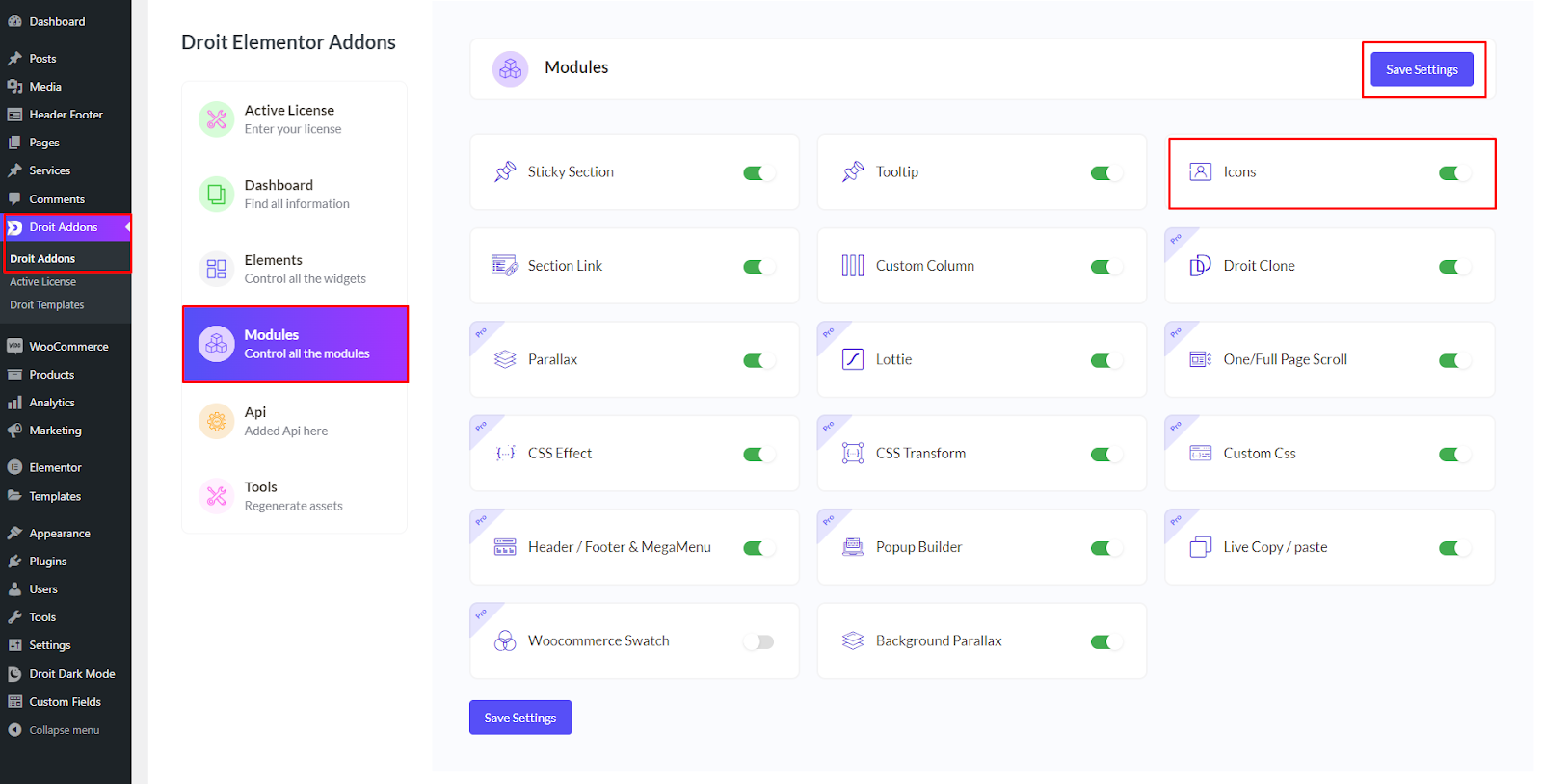Image resolution: width=1542 pixels, height=784 pixels.
Task: Open the Active License submenu link
Action: [x=43, y=282]
